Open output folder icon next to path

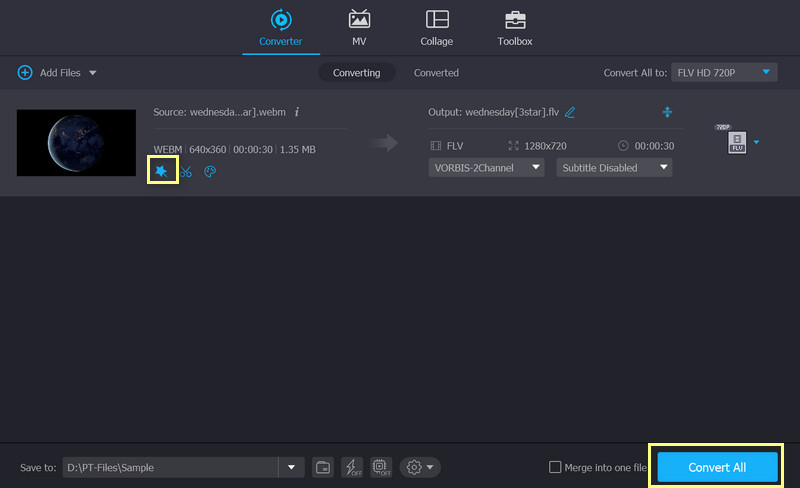[x=323, y=467]
